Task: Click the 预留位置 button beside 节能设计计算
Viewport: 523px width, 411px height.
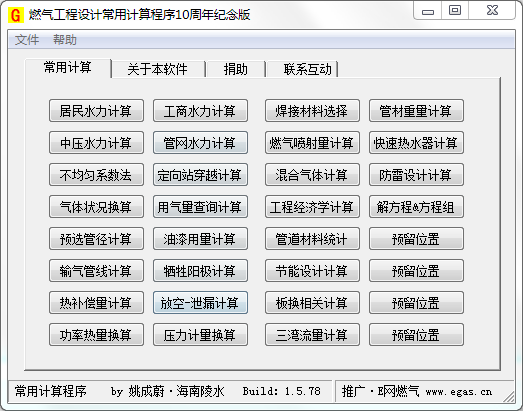Action: click(416, 271)
